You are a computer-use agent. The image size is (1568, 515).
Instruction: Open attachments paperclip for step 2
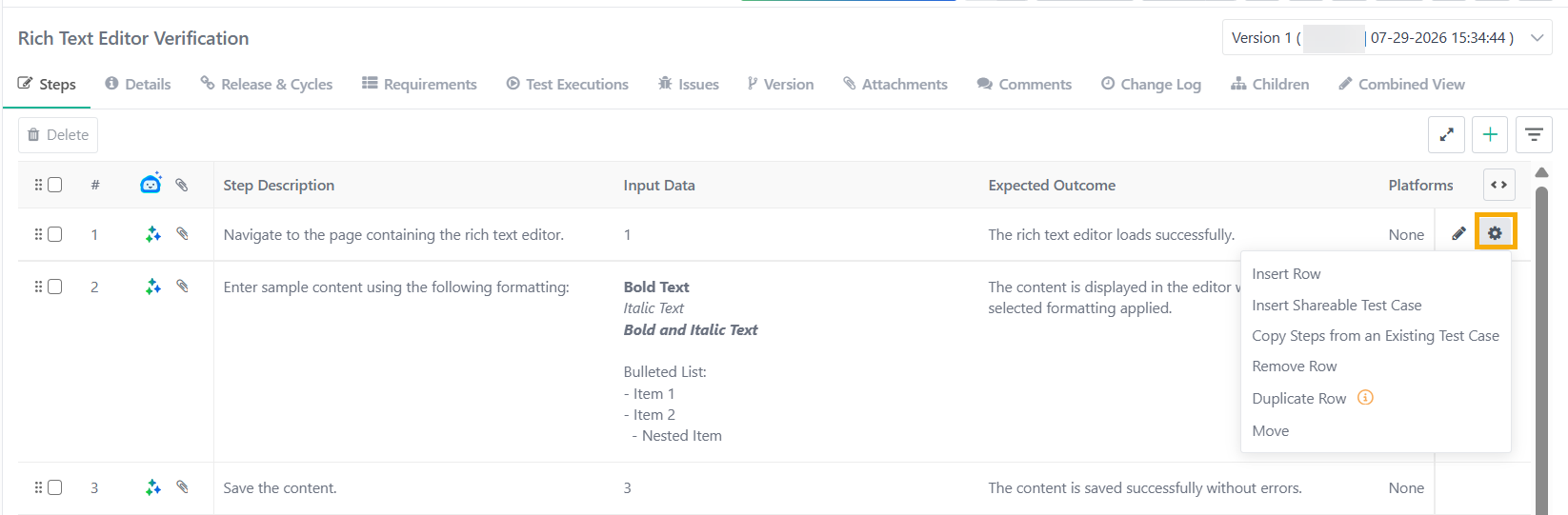[182, 286]
